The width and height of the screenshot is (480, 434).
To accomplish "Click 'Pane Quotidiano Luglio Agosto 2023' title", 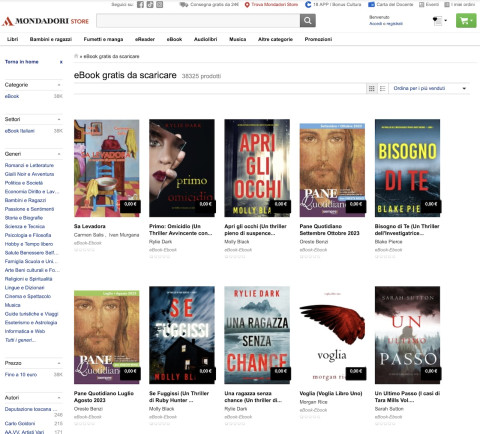I will point(104,397).
